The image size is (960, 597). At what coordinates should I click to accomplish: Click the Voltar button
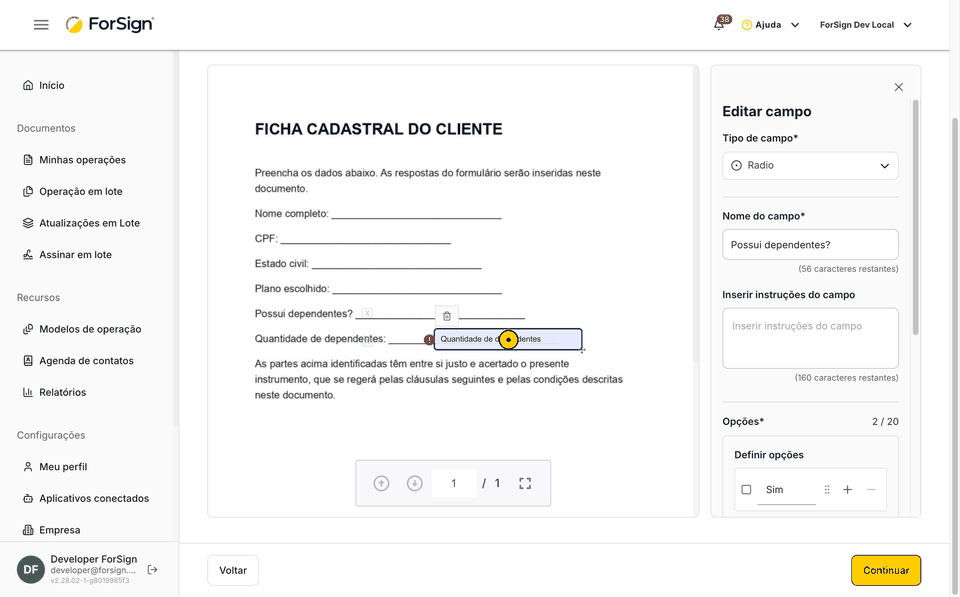(x=233, y=570)
